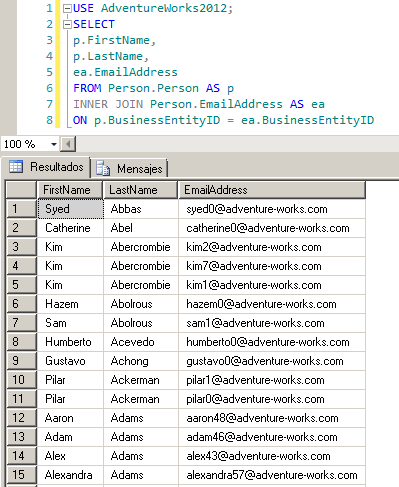Click cell 'gustavo0@adventure-works.com'

coord(272,361)
